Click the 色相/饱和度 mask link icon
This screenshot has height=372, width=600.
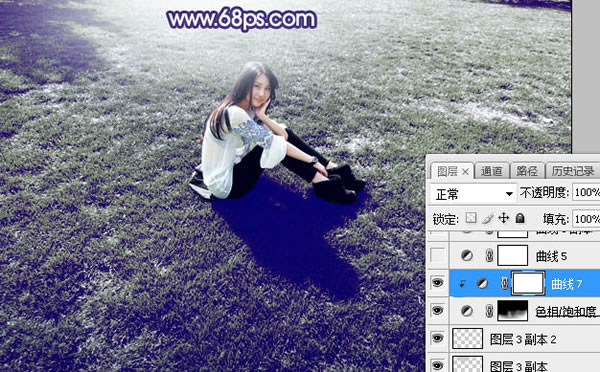tap(489, 311)
